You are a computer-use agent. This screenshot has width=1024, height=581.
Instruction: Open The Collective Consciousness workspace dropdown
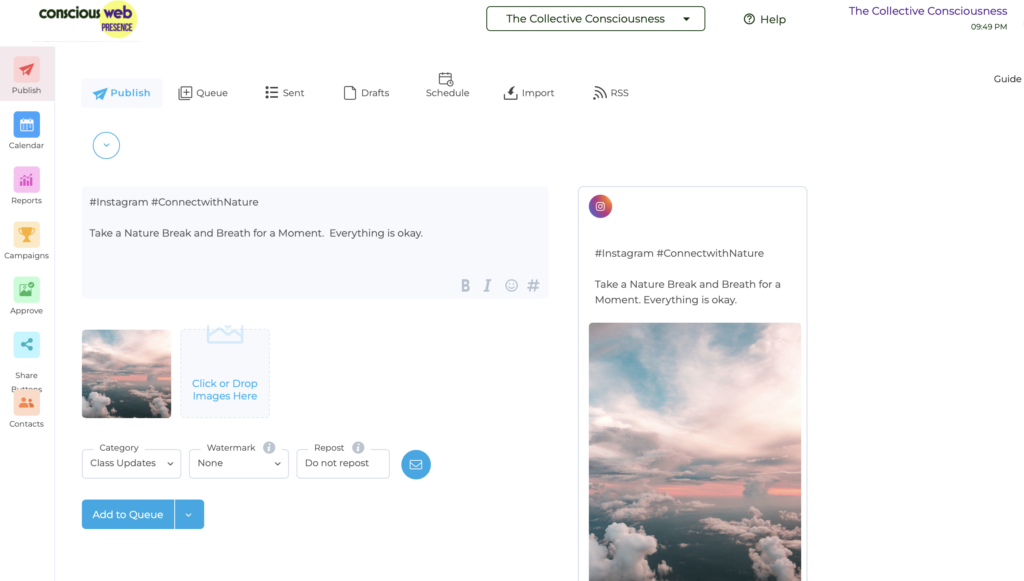click(x=595, y=19)
